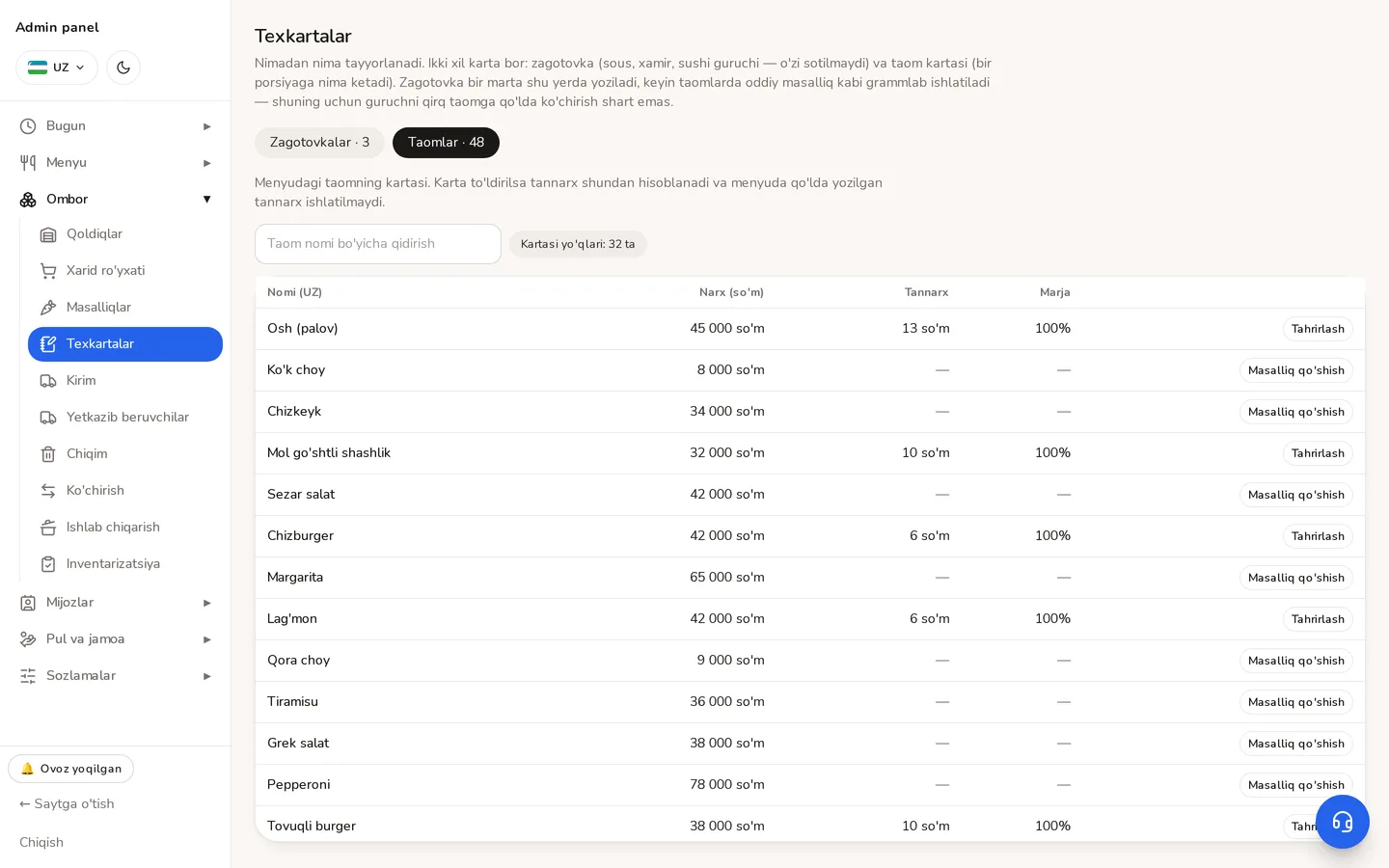Click the Masalliqlar carrot icon
1389x868 pixels.
click(48, 308)
